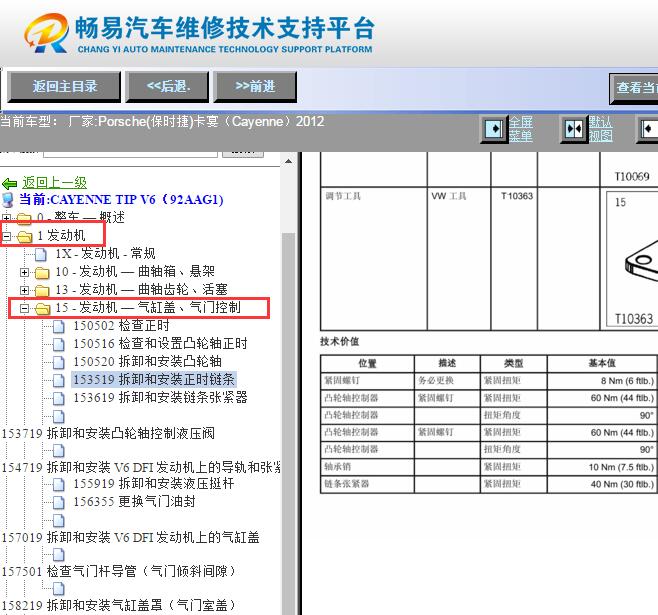Click the page icon above 154719 entry
The height and width of the screenshot is (615, 658).
point(59,451)
